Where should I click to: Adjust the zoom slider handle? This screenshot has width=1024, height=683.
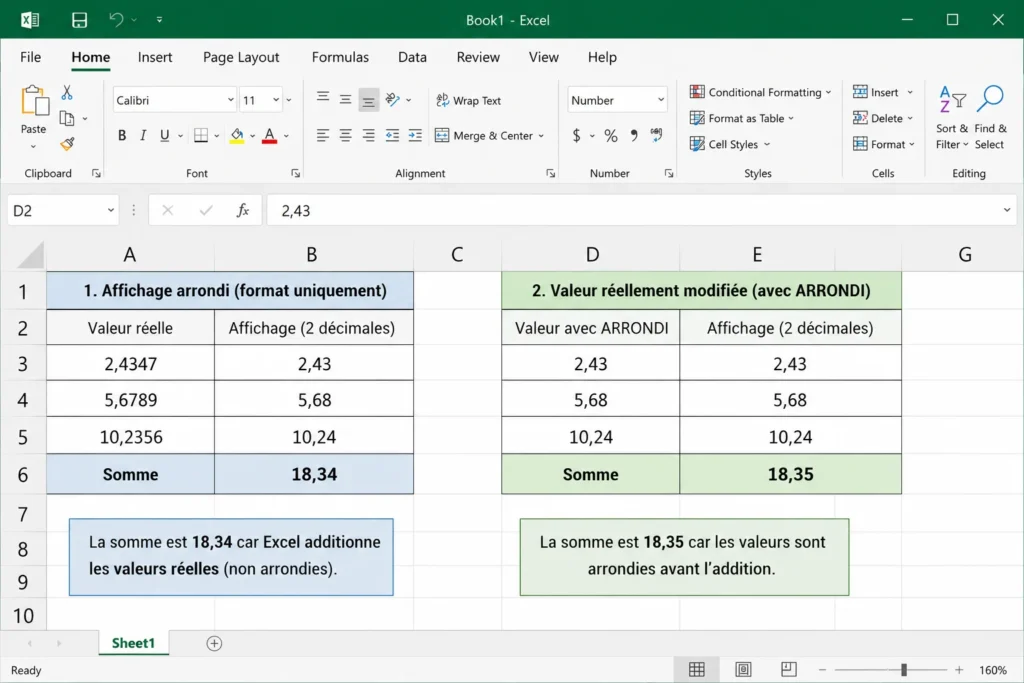(904, 670)
